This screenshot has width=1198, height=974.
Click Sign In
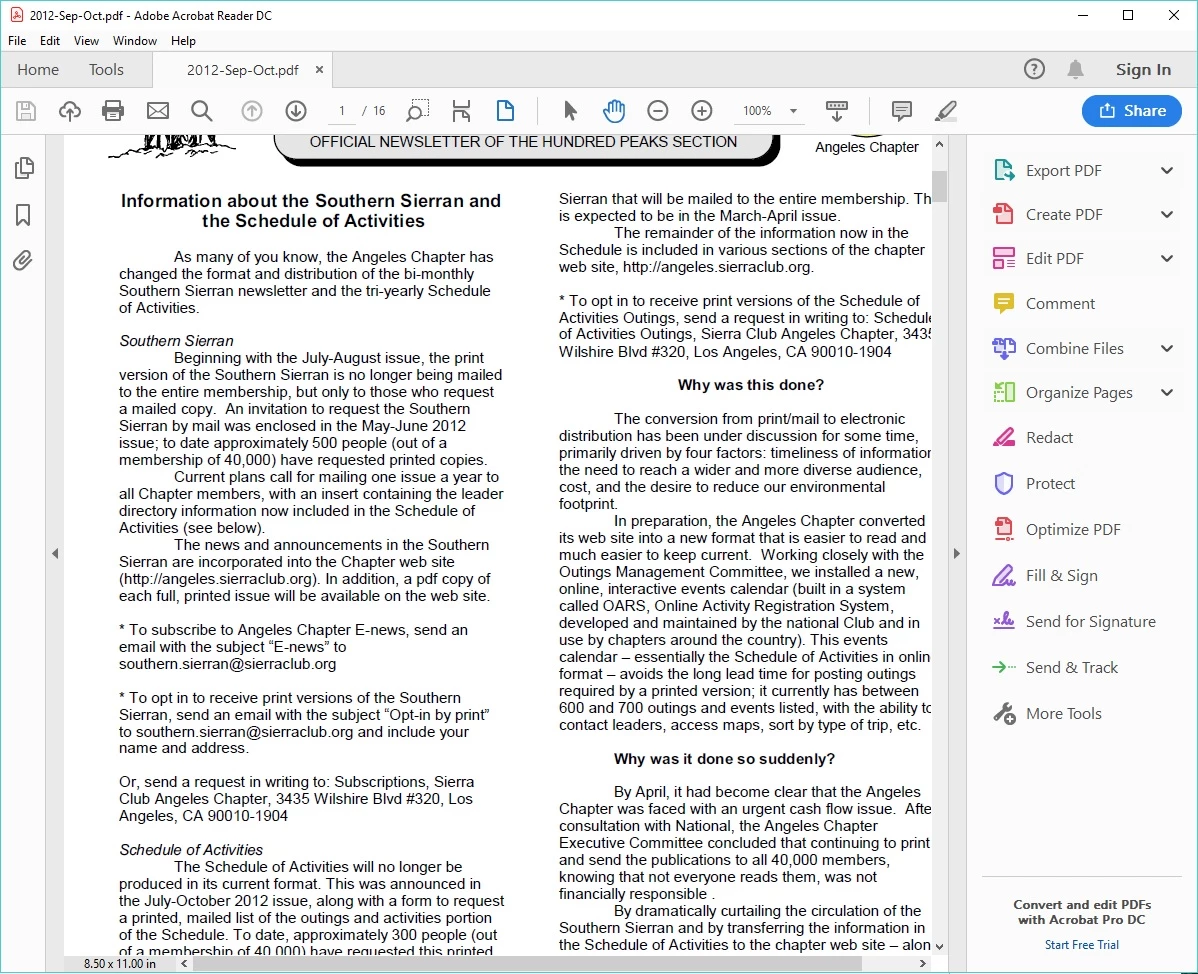click(x=1143, y=70)
